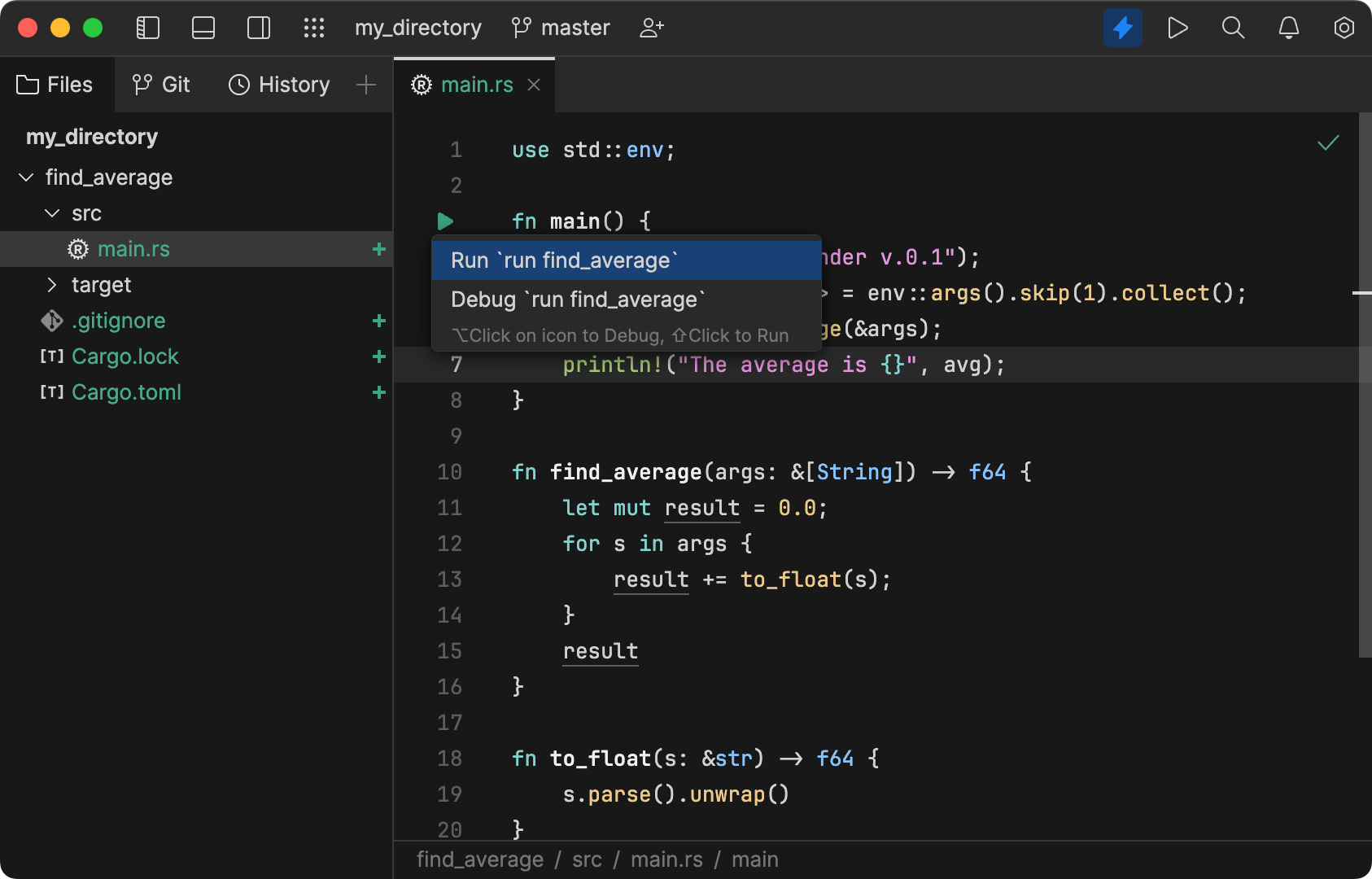Click the run gutter icon beside fn main
This screenshot has height=879, width=1372.
443,221
